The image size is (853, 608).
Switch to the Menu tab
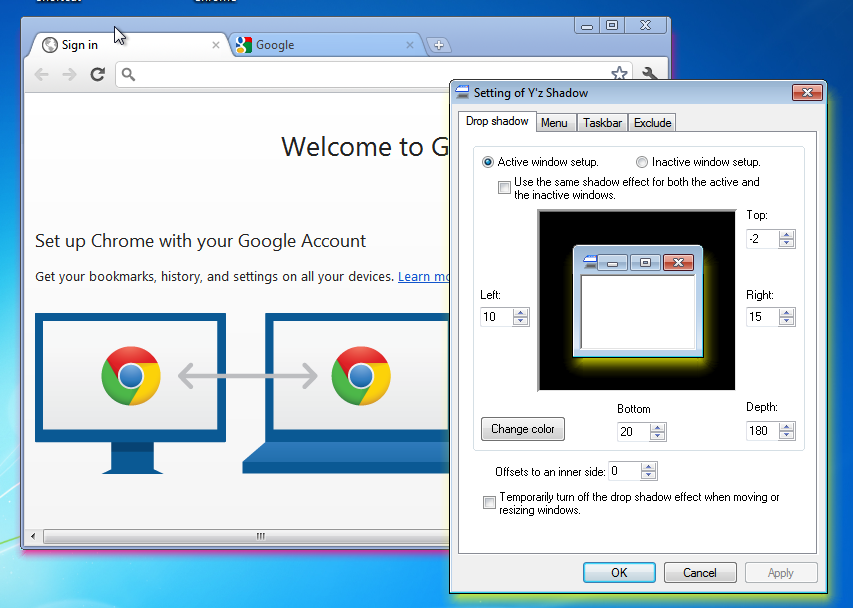click(554, 123)
